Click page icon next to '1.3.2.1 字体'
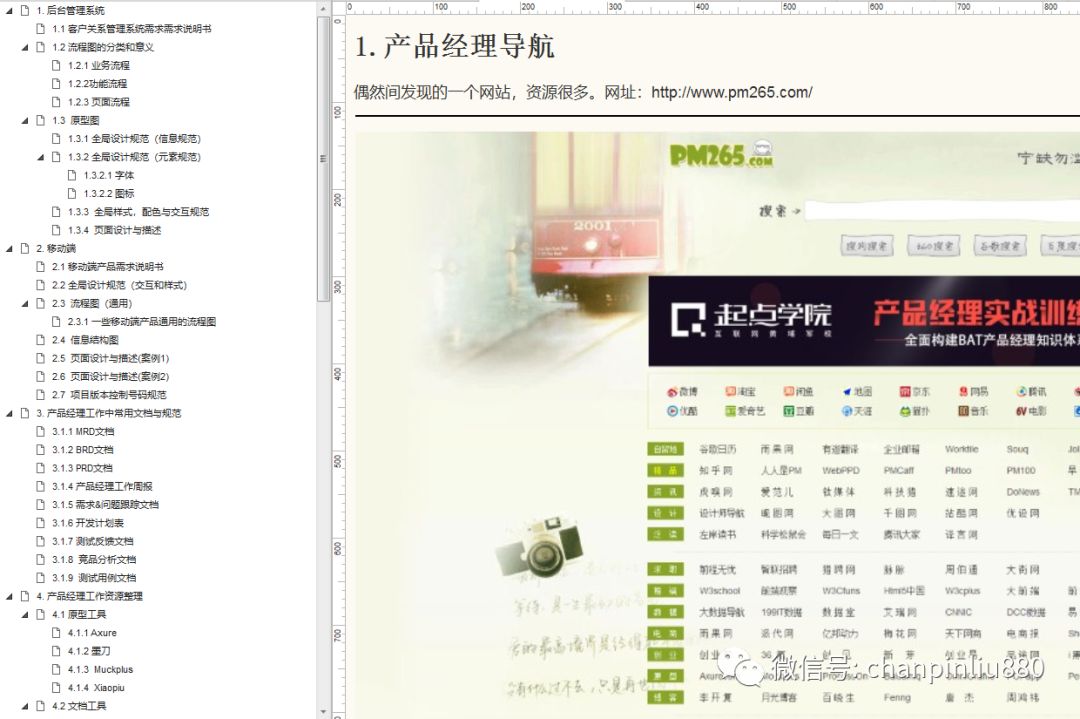The height and width of the screenshot is (719, 1080). click(72, 175)
